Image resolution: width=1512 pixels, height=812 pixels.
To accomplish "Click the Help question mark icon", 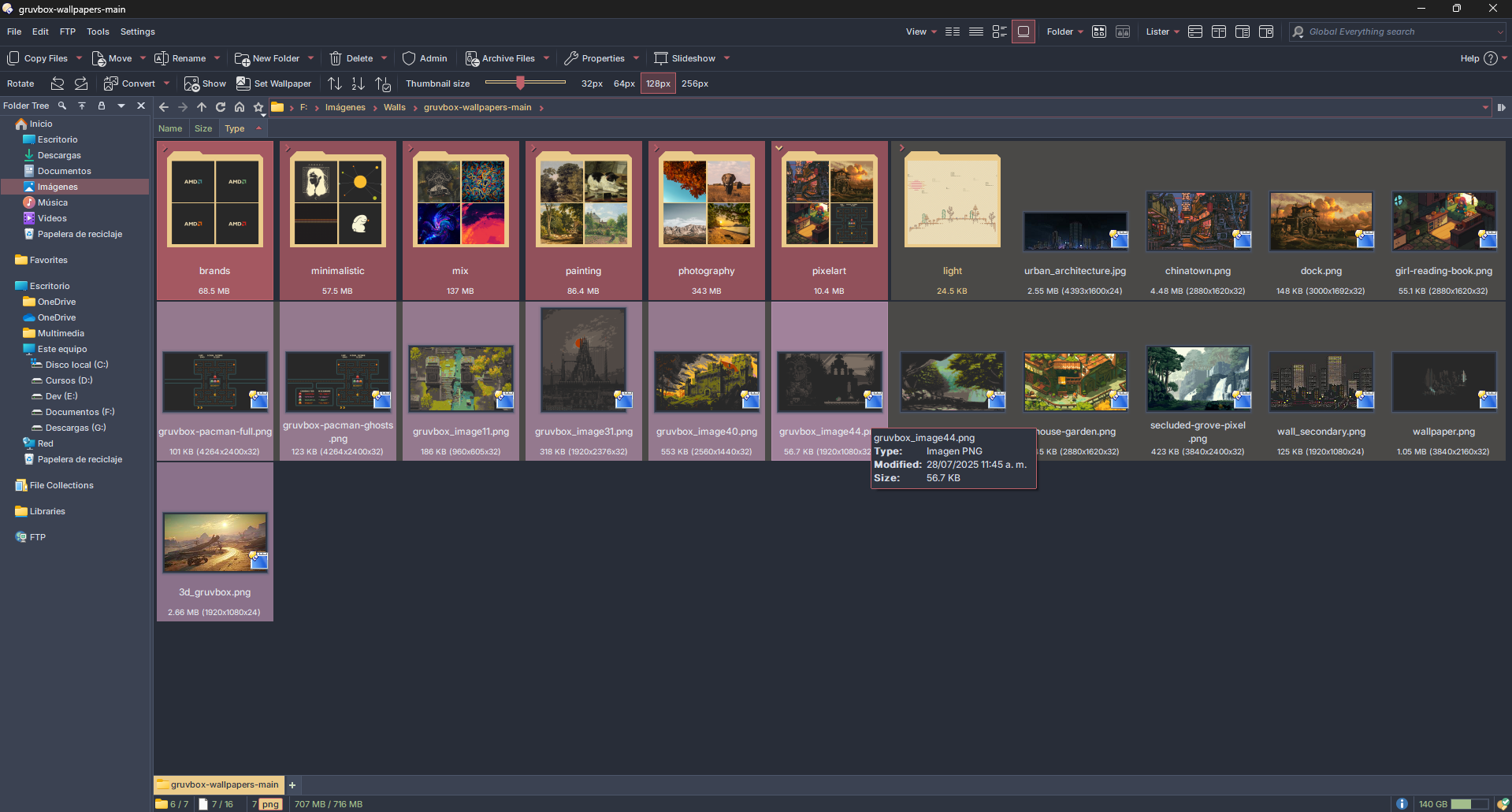I will coord(1490,58).
